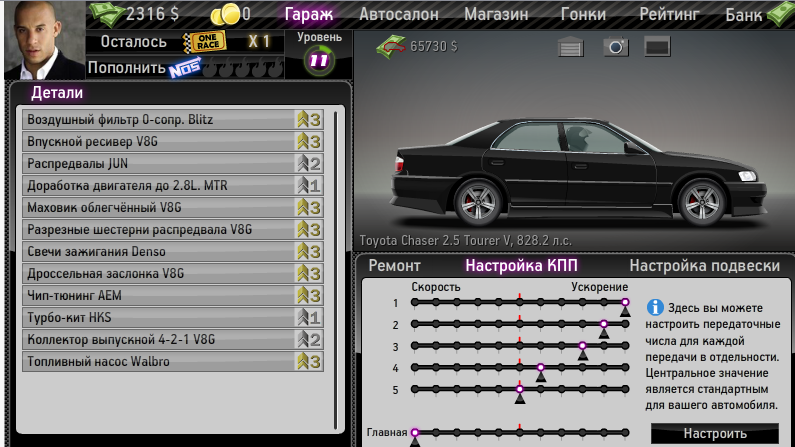Select part Разрезные шестерни распредвала V8G
Screen dimensions: 795x447
(x=173, y=230)
